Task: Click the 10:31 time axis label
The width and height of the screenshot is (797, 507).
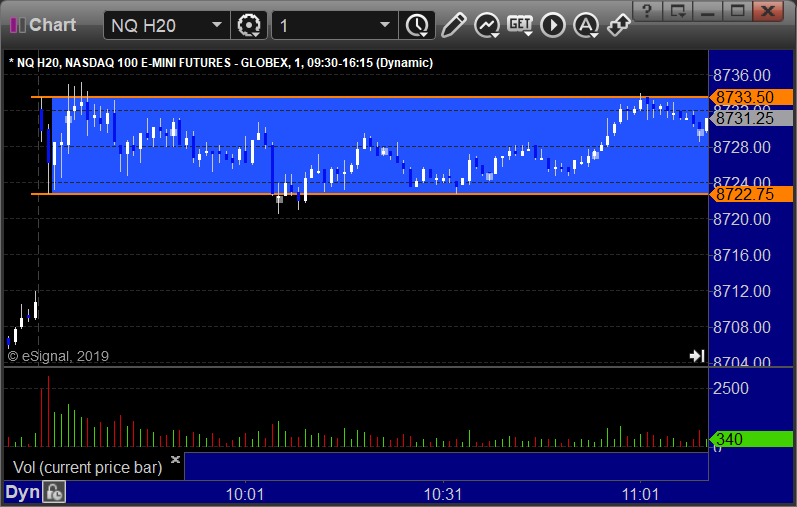Action: 443,494
